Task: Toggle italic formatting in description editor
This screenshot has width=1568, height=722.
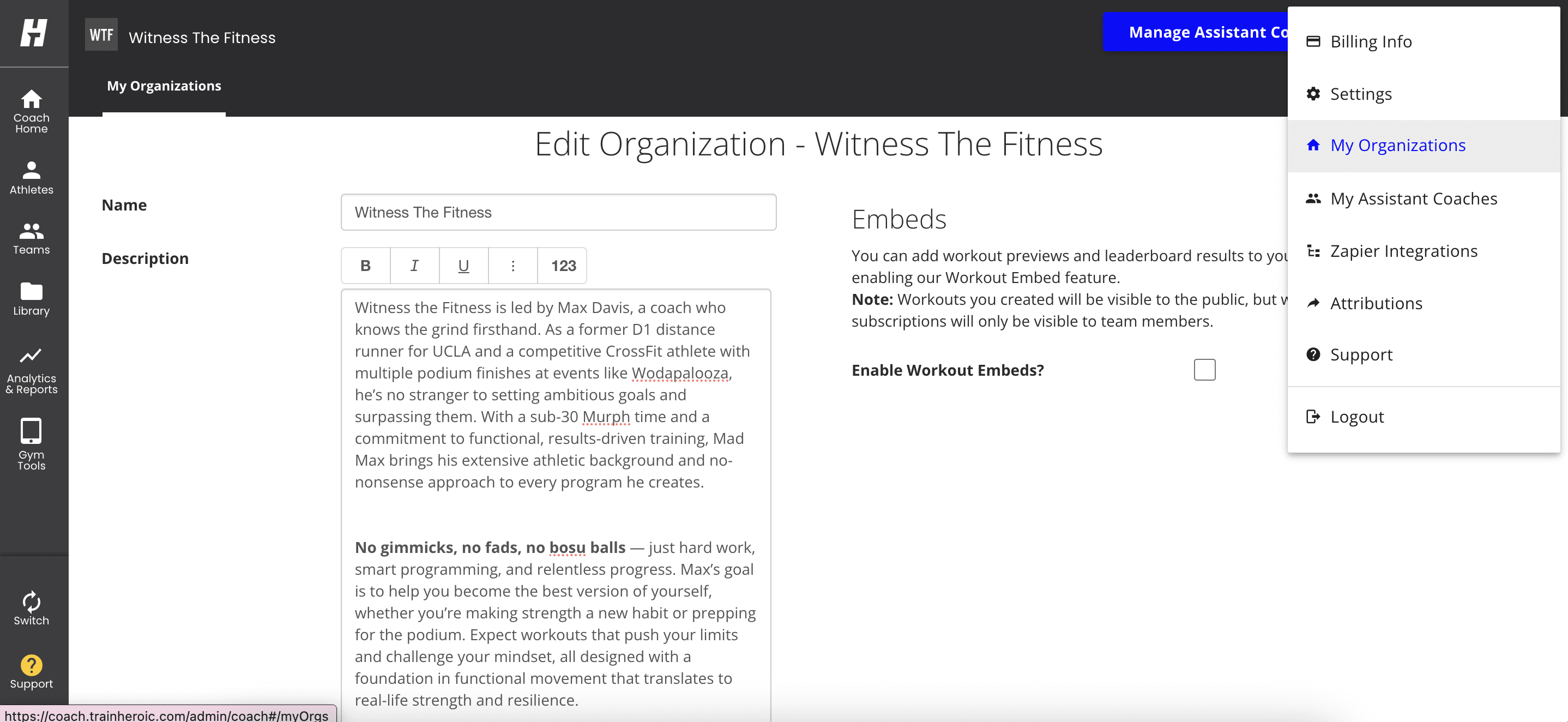Action: click(414, 266)
